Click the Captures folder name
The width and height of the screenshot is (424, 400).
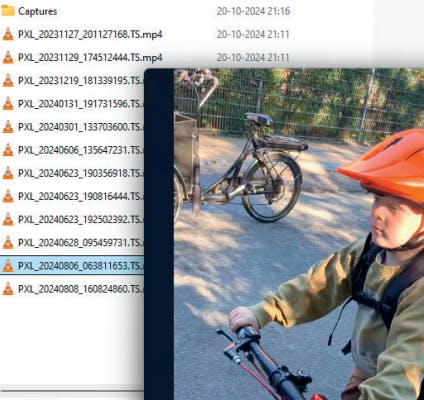click(38, 11)
